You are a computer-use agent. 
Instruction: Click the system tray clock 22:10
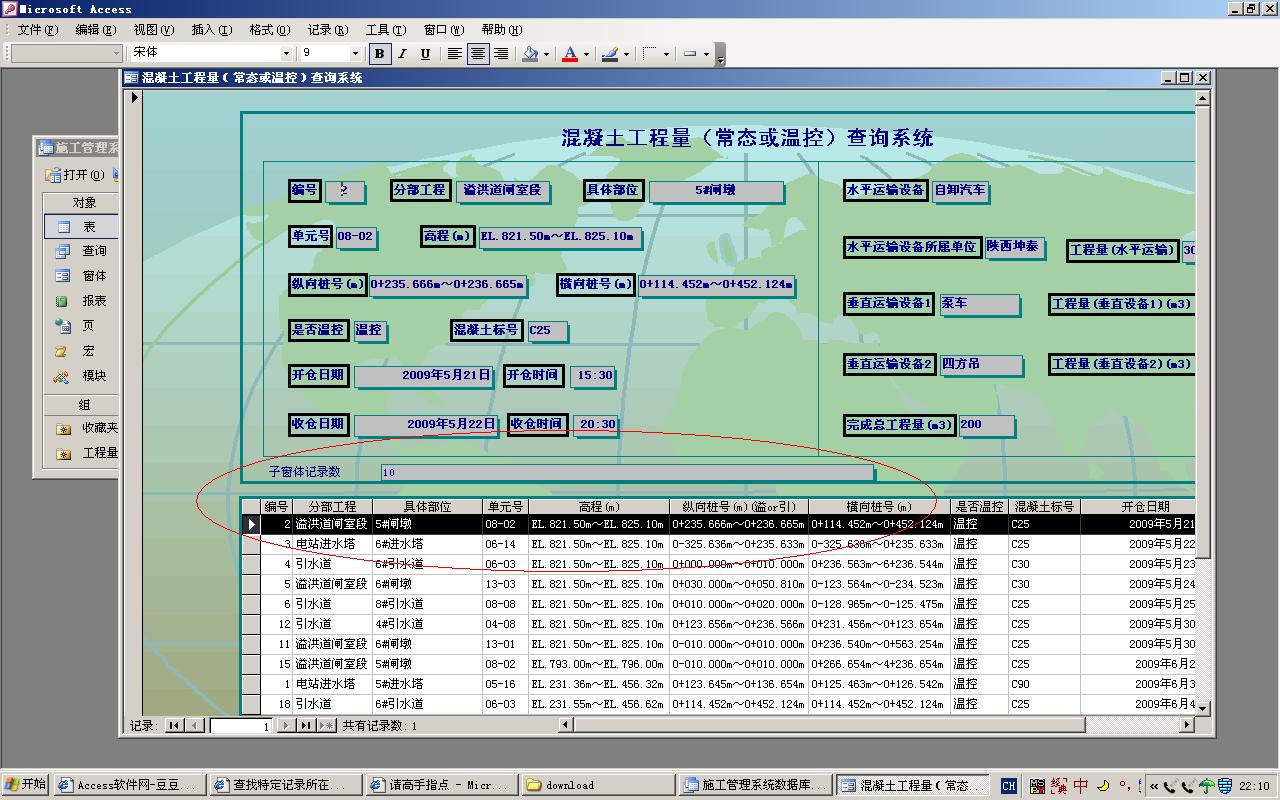point(1255,786)
